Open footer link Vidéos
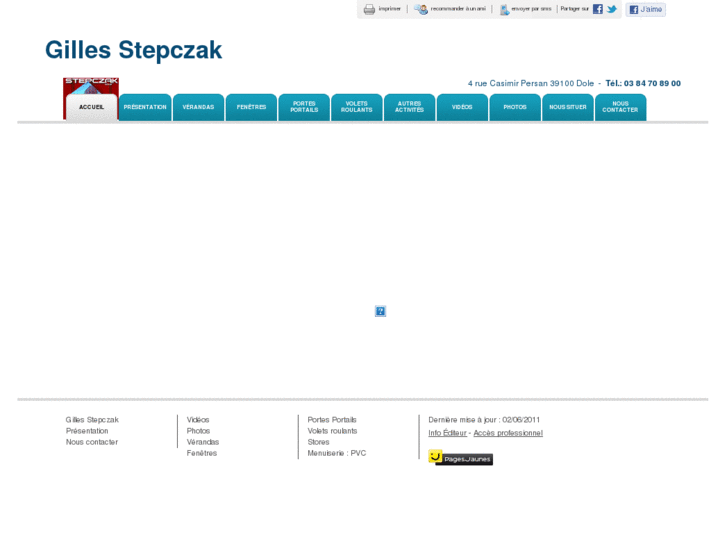Screen dimensions: 727x545 coord(198,420)
